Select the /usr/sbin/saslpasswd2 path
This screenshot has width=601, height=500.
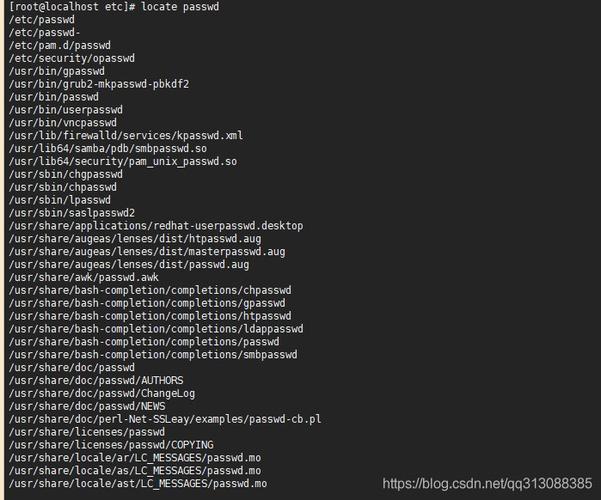click(x=72, y=213)
